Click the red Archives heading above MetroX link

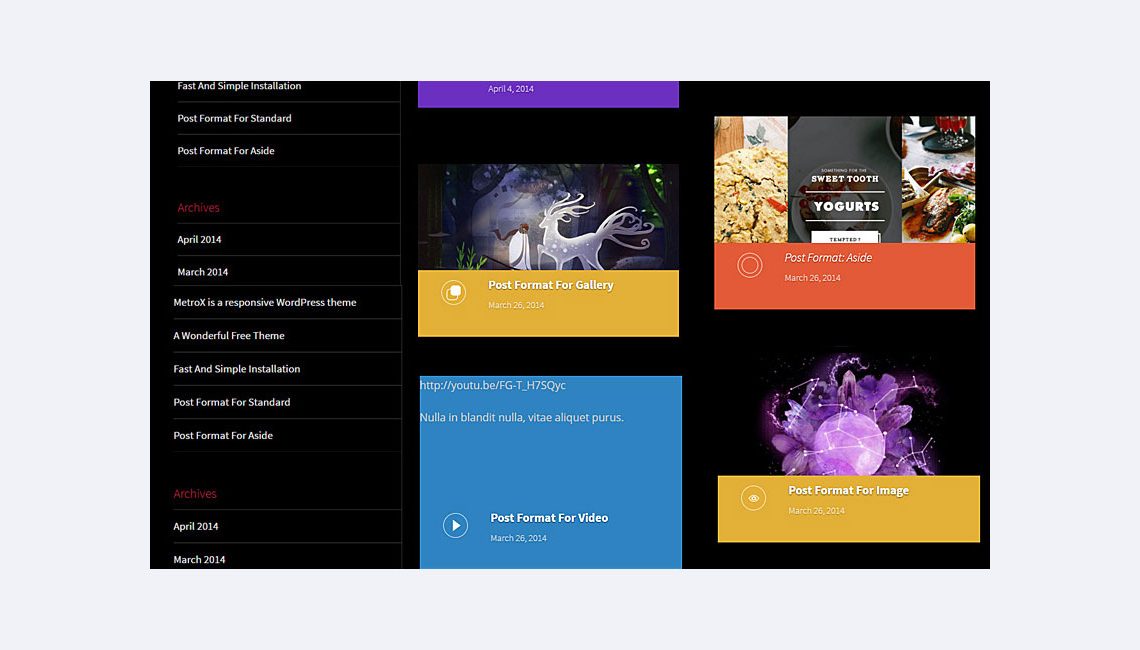[198, 208]
